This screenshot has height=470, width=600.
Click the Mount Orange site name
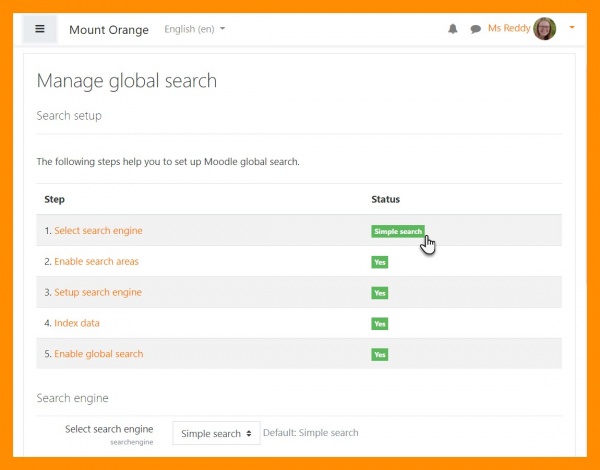[x=109, y=29]
